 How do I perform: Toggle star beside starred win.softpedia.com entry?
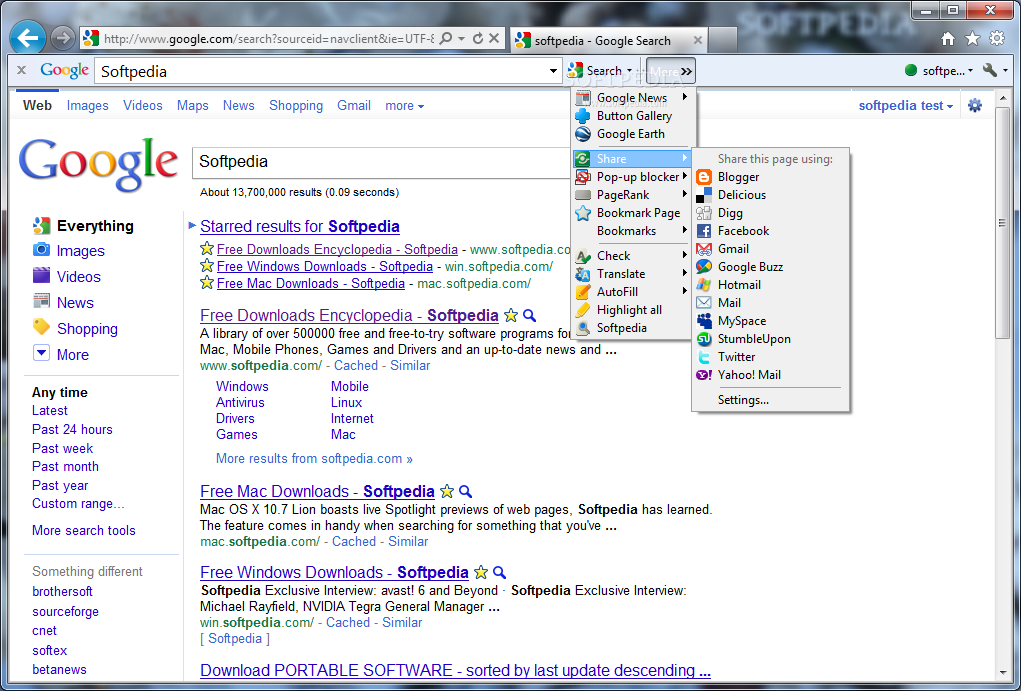[207, 266]
